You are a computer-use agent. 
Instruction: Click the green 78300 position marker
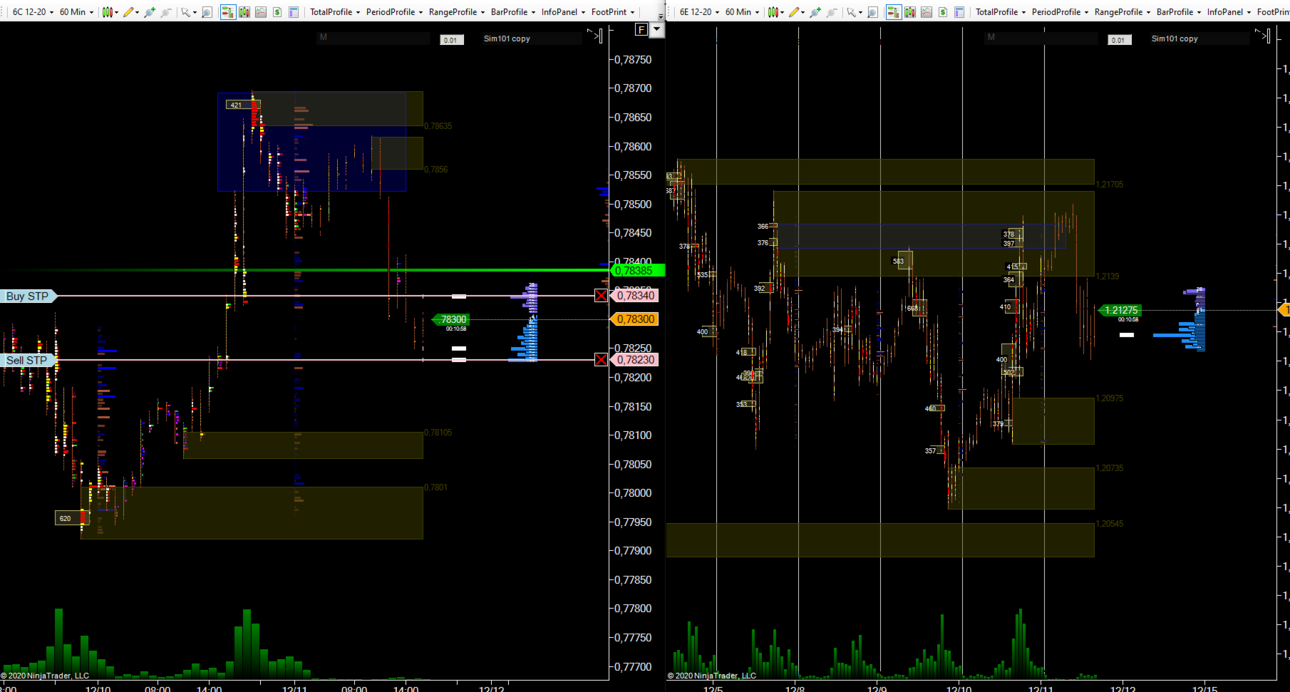[451, 319]
